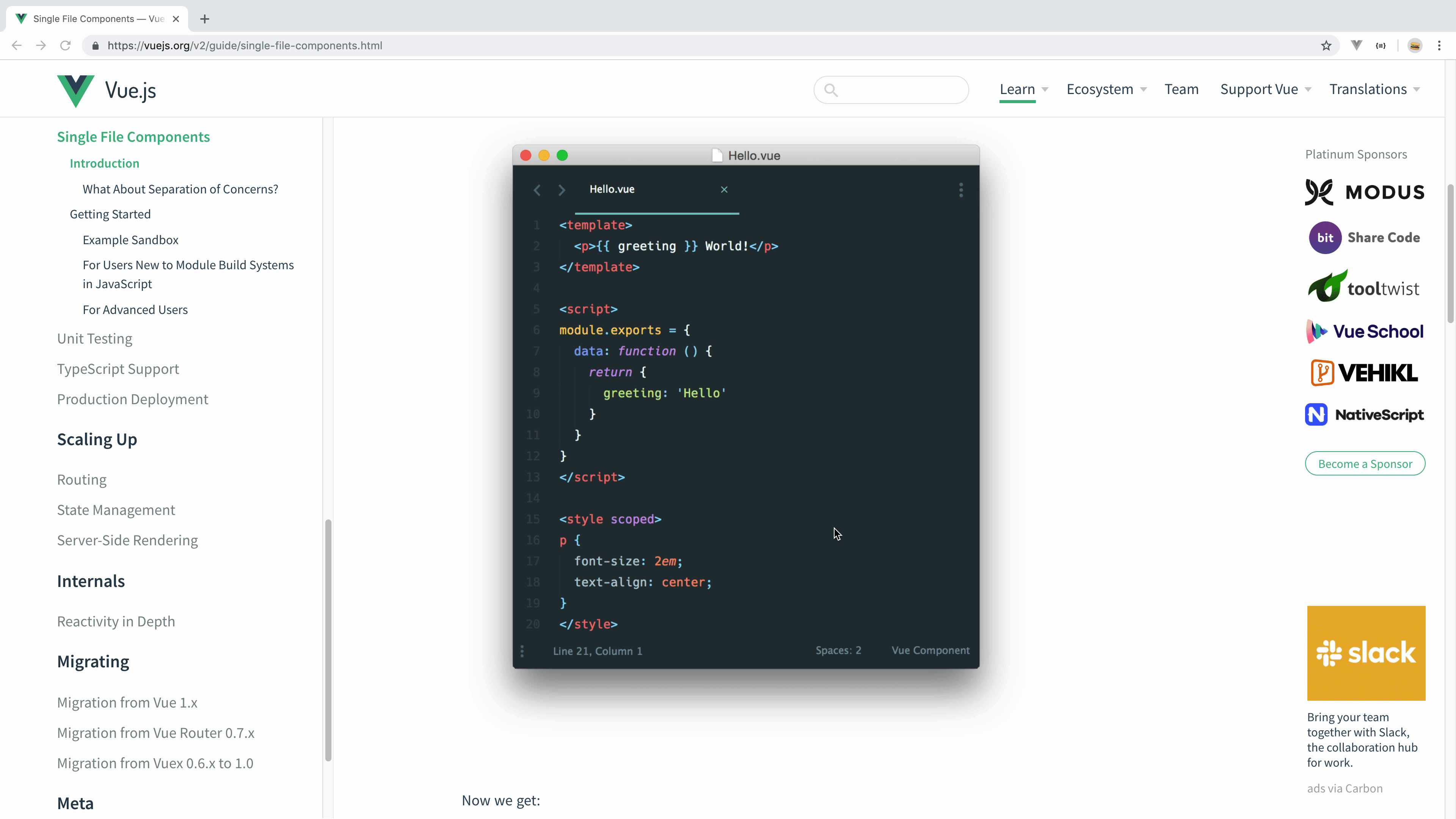This screenshot has width=1456, height=819.
Task: Jump to Introduction section
Action: pyautogui.click(x=105, y=163)
